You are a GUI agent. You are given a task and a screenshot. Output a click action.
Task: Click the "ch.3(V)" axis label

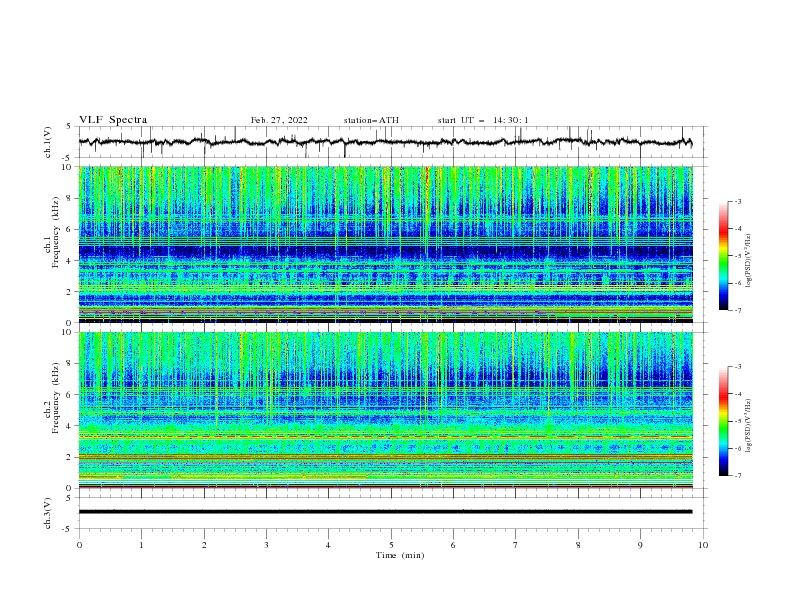48,513
